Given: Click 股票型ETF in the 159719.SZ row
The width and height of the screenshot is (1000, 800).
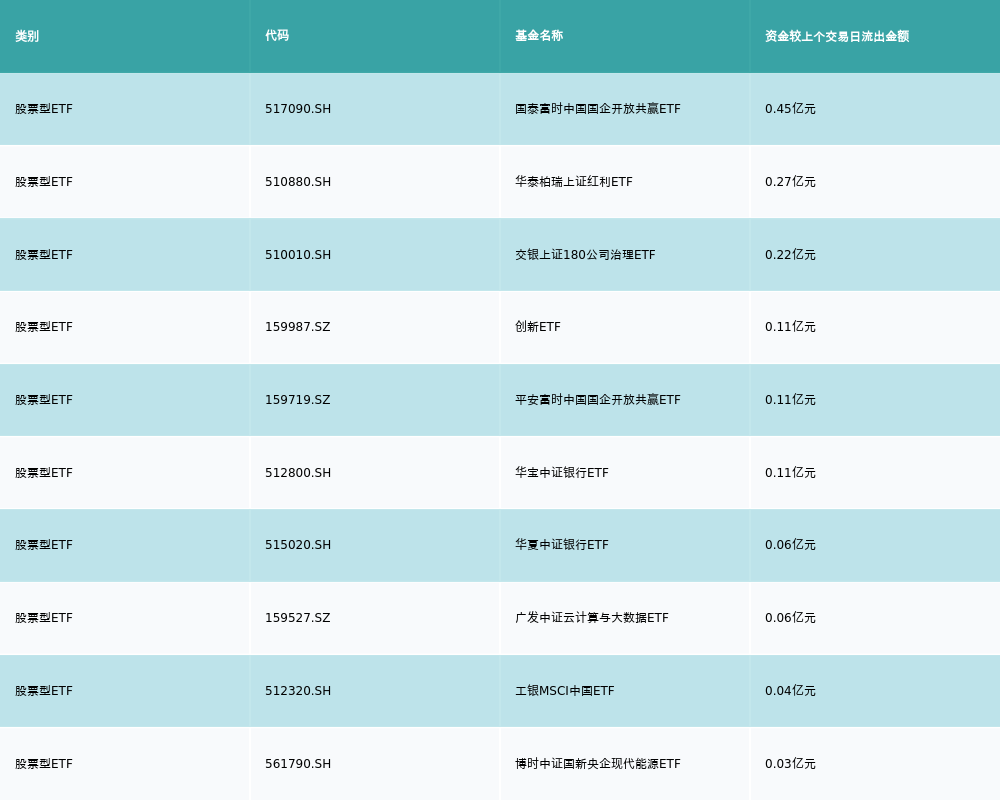Looking at the screenshot, I should [44, 400].
